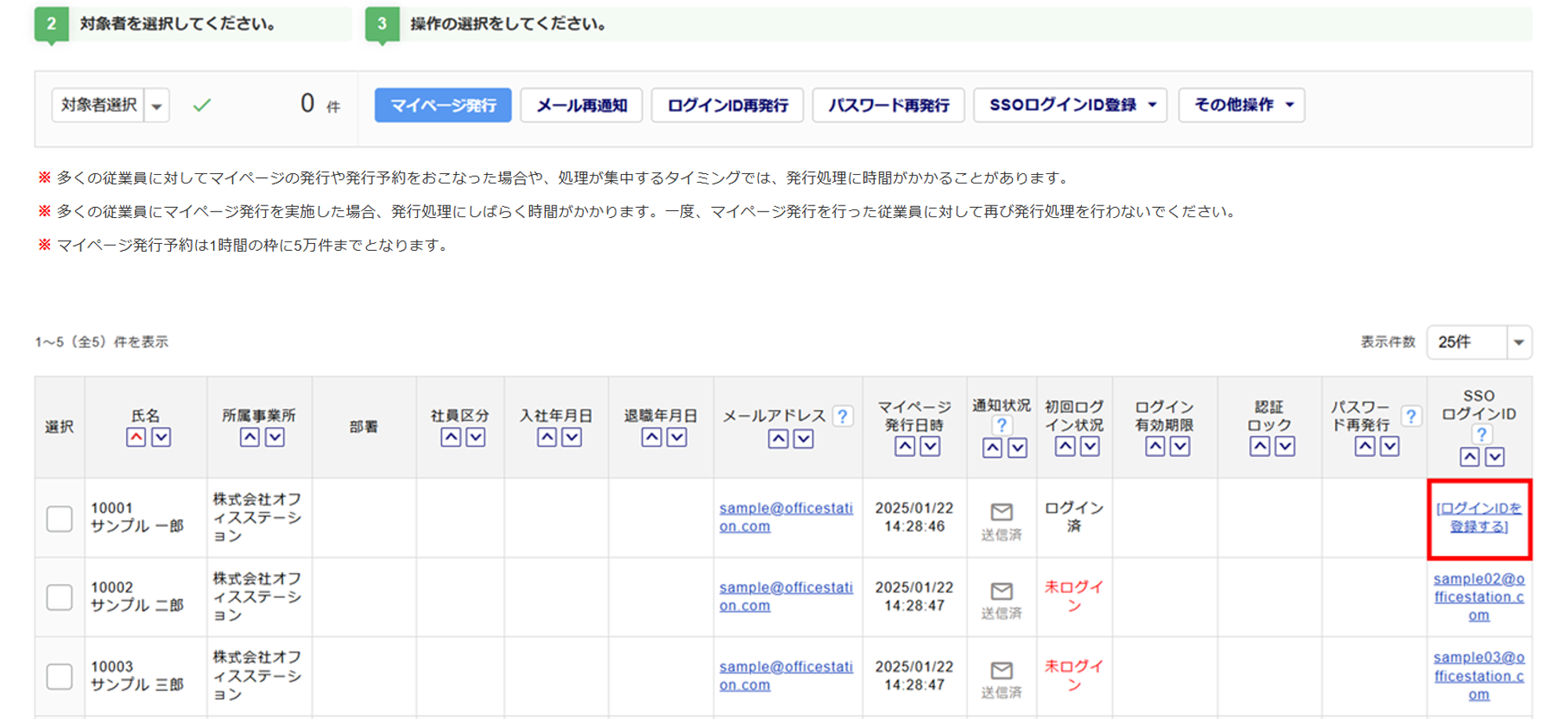Sort SSOログインID column descending
Viewport: 1568px width, 719px height.
(x=1494, y=457)
